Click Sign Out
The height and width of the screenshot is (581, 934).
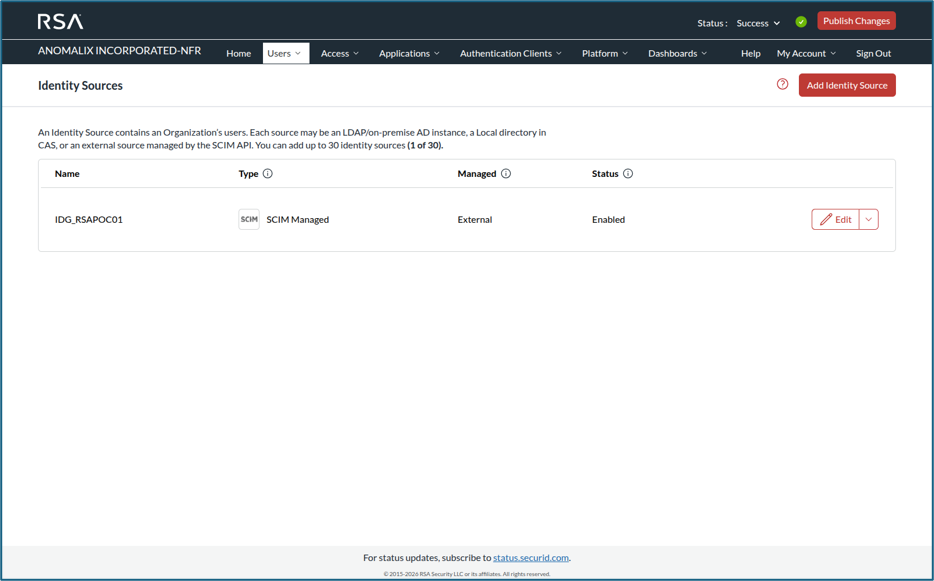pos(873,53)
